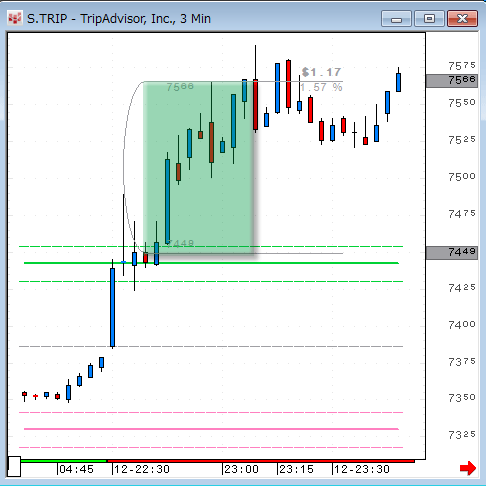Viewport: 486px width, 486px height.
Task: Click the 7525 price axis label
Action: click(462, 140)
